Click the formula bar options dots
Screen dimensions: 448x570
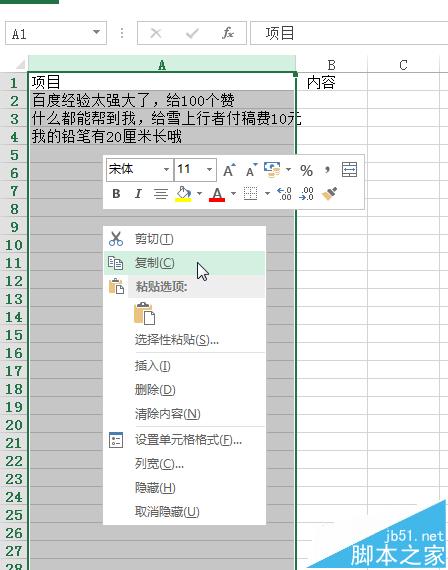click(x=122, y=33)
